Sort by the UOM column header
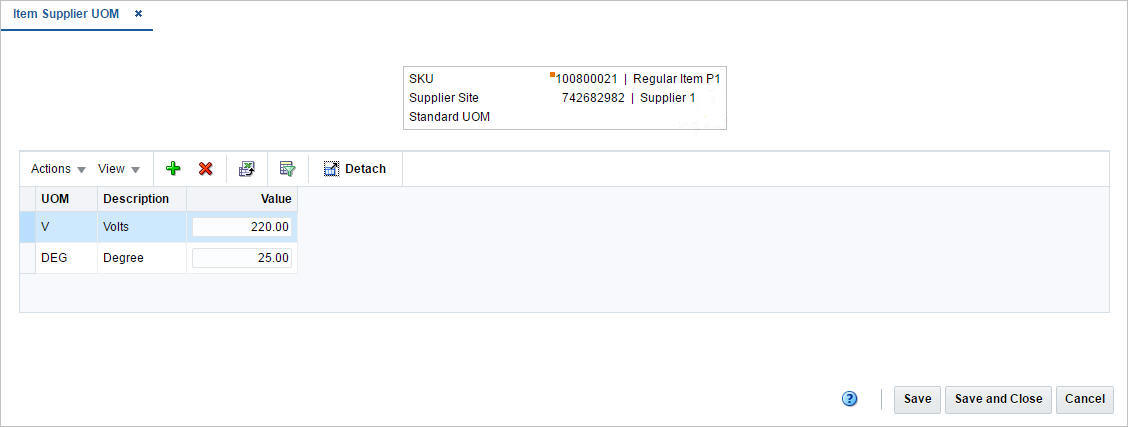The width and height of the screenshot is (1128, 427). (x=66, y=199)
